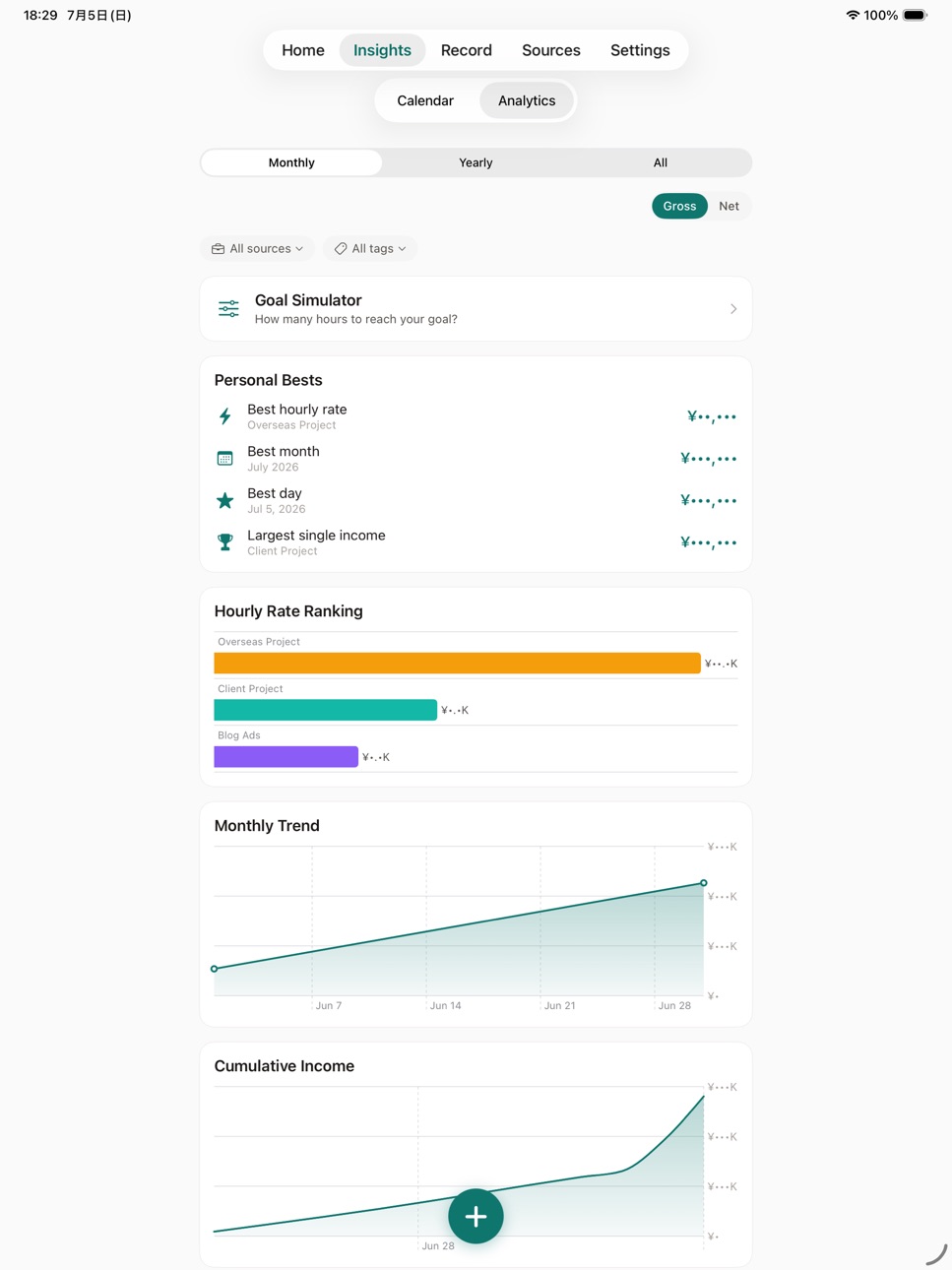The image size is (952, 1270).
Task: Switch to Calendar sub-tab
Action: (425, 100)
